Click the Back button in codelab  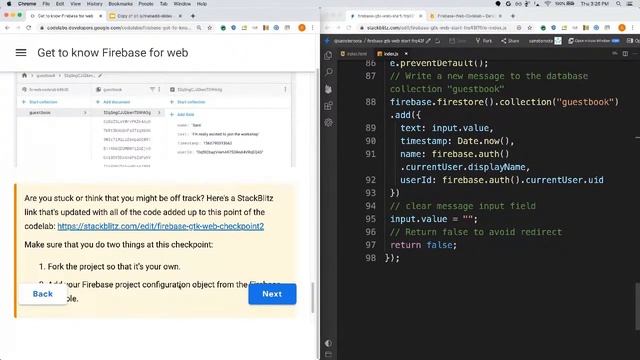click(x=42, y=294)
